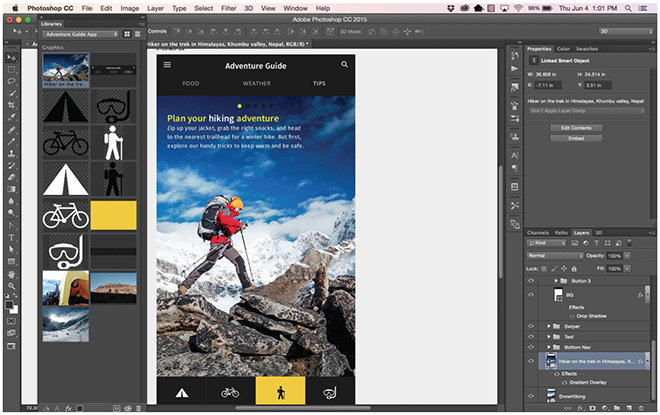Click the X position field in Properties
The height and width of the screenshot is (415, 660).
pos(548,85)
